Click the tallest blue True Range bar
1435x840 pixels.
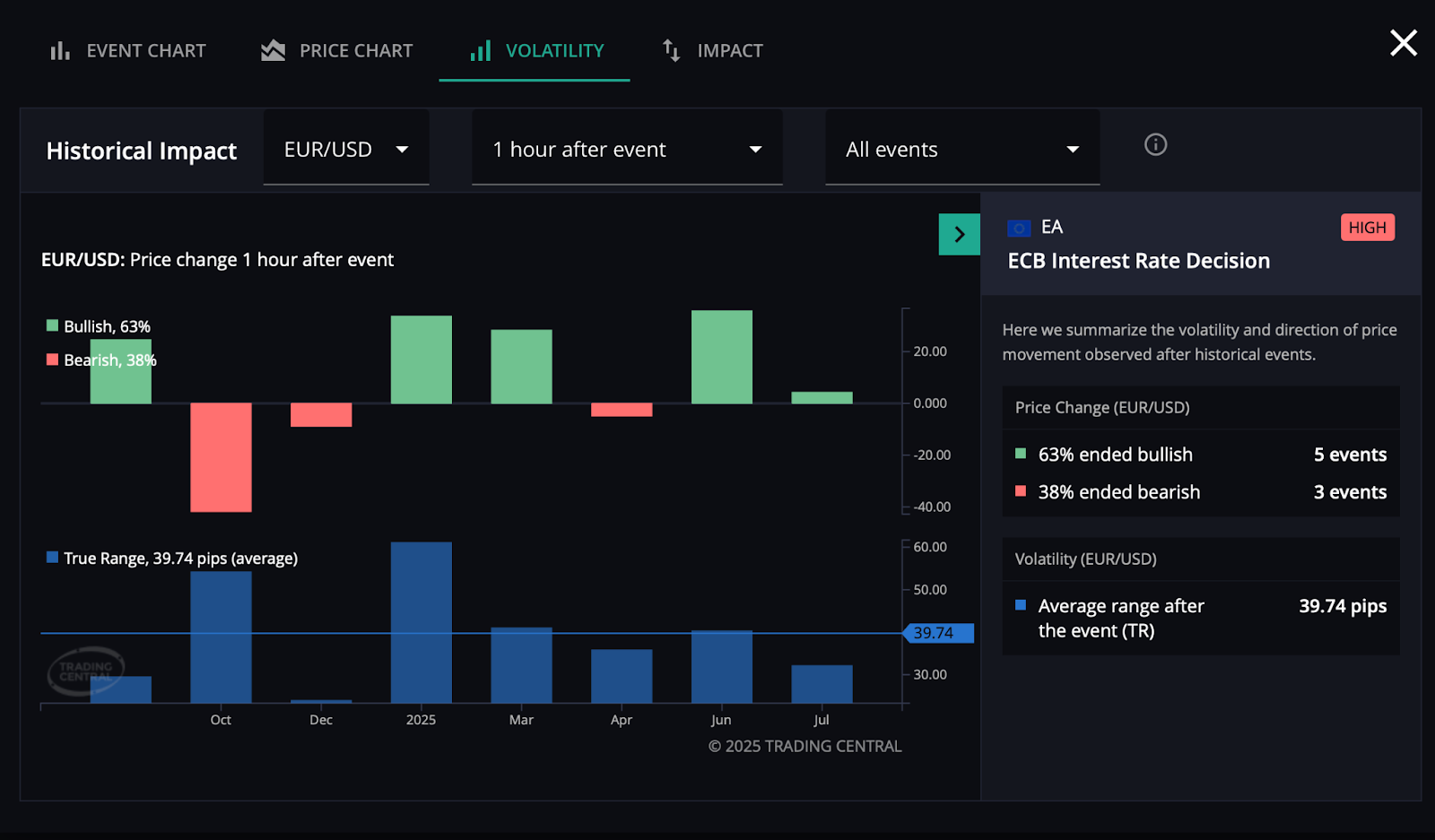coord(421,622)
